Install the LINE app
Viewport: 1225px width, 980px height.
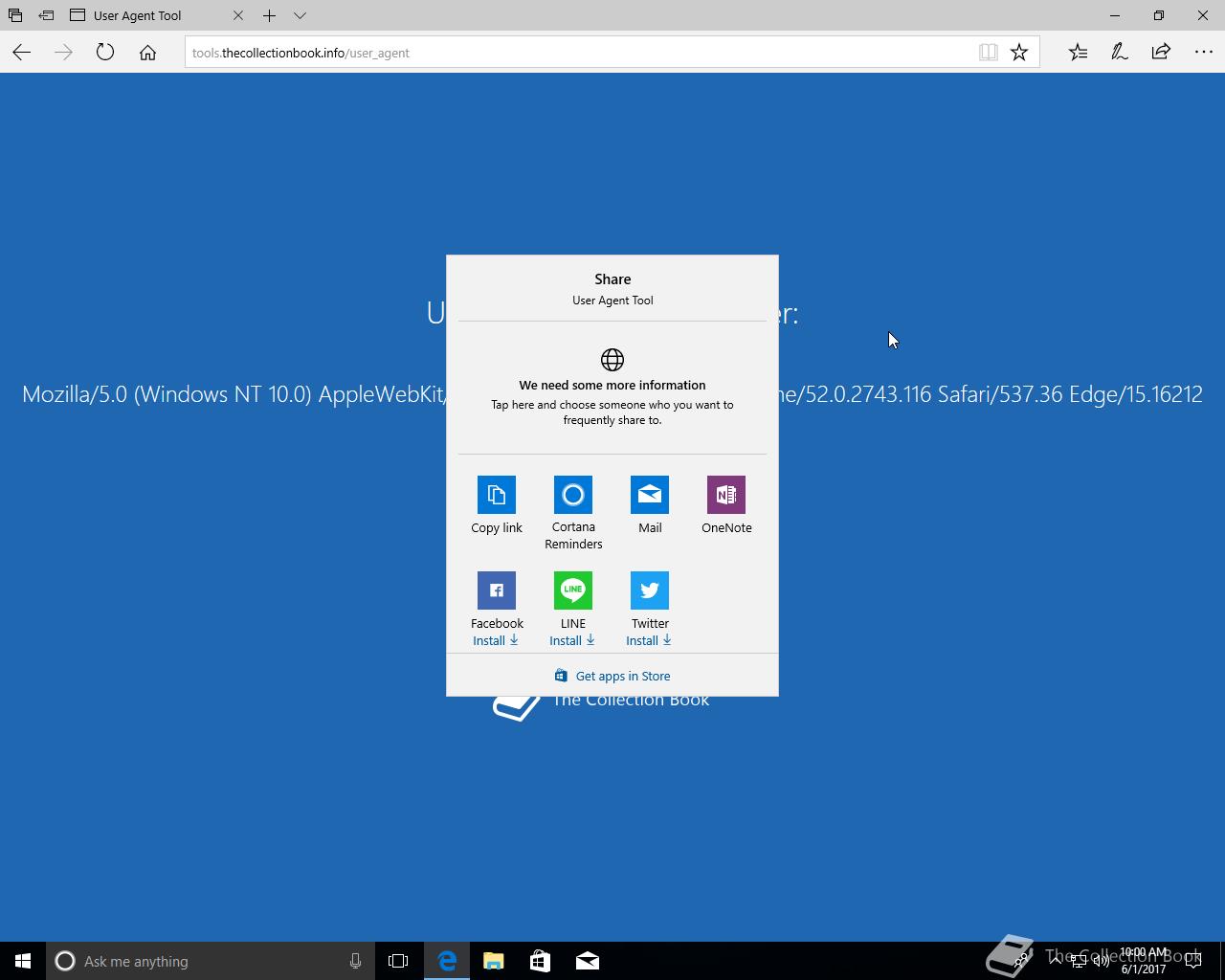[x=572, y=640]
